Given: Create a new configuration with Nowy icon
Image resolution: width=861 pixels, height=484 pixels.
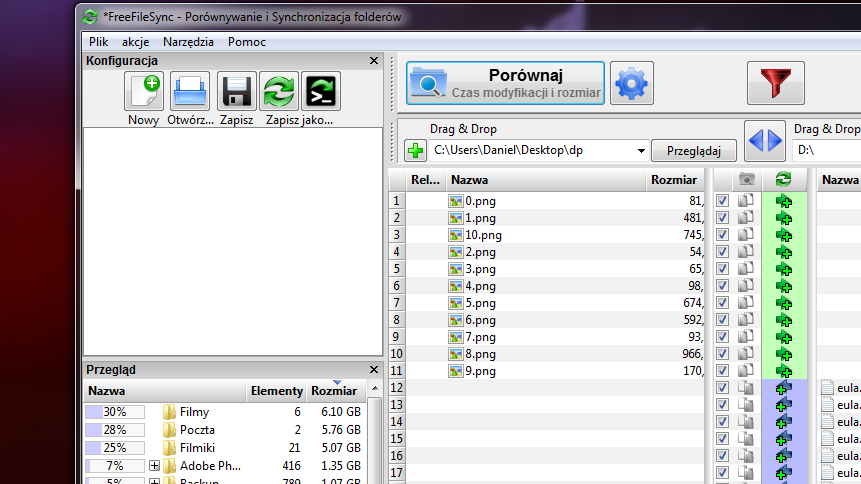Looking at the screenshot, I should 144,91.
